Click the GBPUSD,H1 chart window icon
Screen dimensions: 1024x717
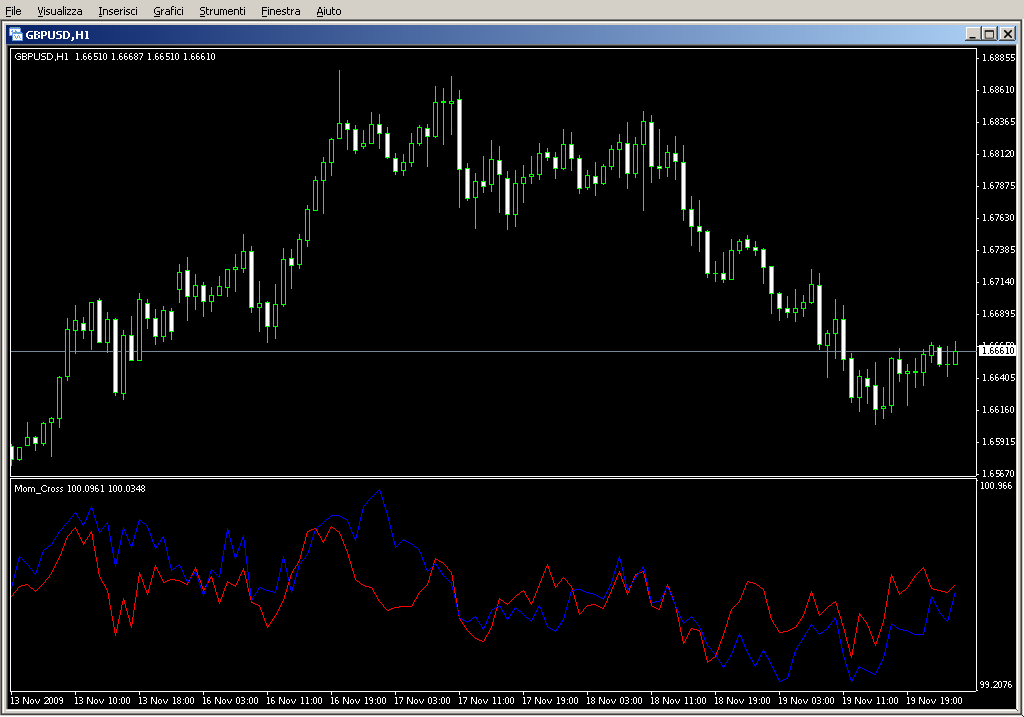16,35
